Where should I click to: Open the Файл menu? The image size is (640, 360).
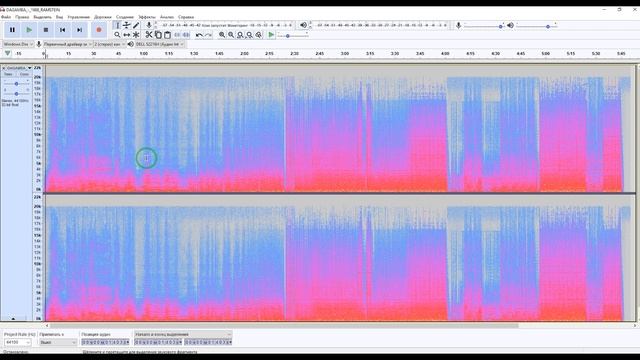6,17
